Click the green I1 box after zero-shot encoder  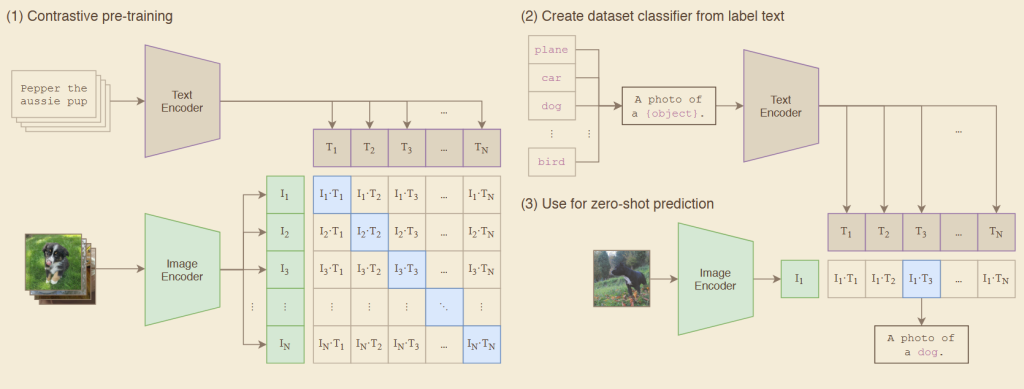pos(800,279)
